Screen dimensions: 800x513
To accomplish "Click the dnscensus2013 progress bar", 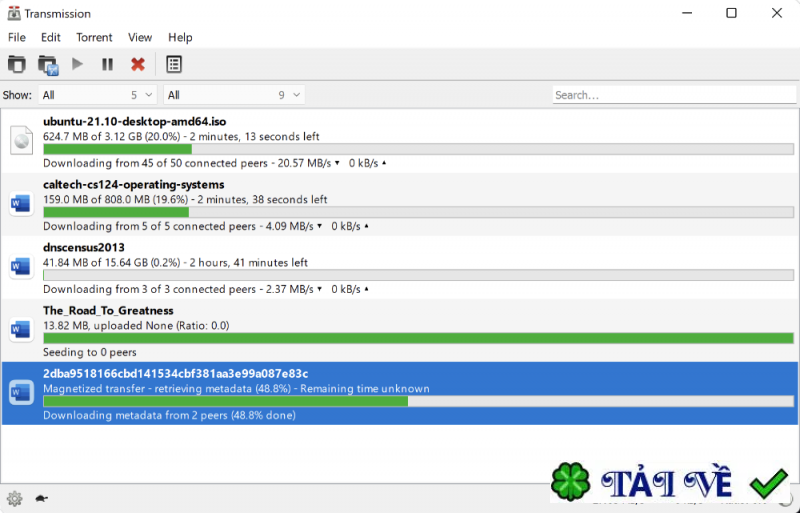I will [x=418, y=275].
